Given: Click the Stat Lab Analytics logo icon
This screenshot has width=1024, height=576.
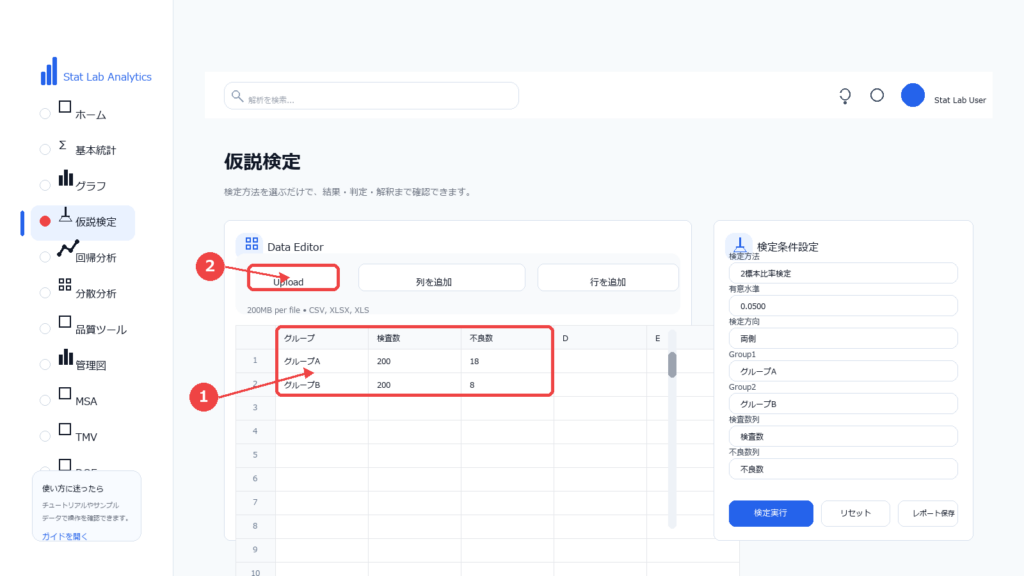Looking at the screenshot, I should [x=49, y=71].
